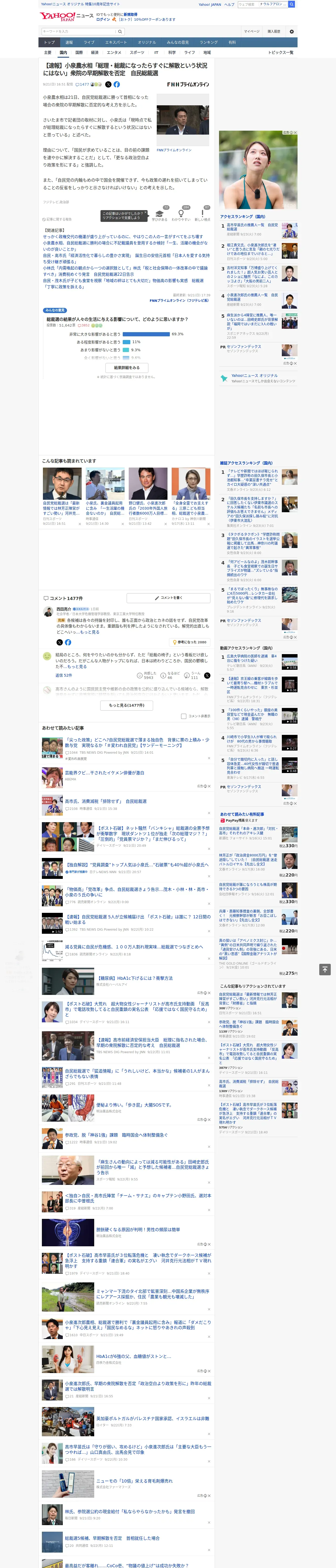The height and width of the screenshot is (1568, 336).
Task: Click the Yahoo! JAPAN logo
Action: pos(57,16)
